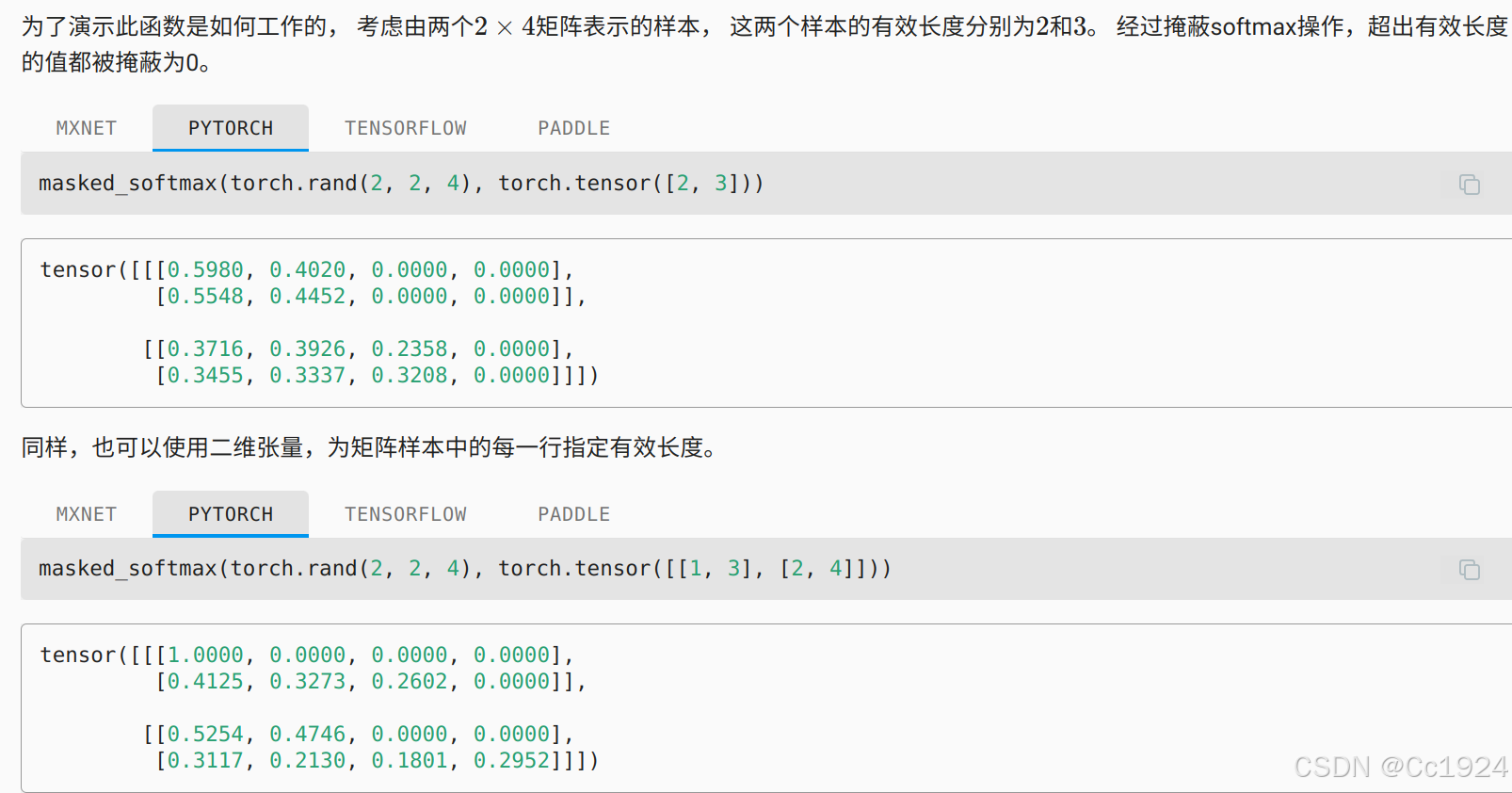The image size is (1512, 793).
Task: Copy the first masked_softmax code block
Action: pos(1469,184)
